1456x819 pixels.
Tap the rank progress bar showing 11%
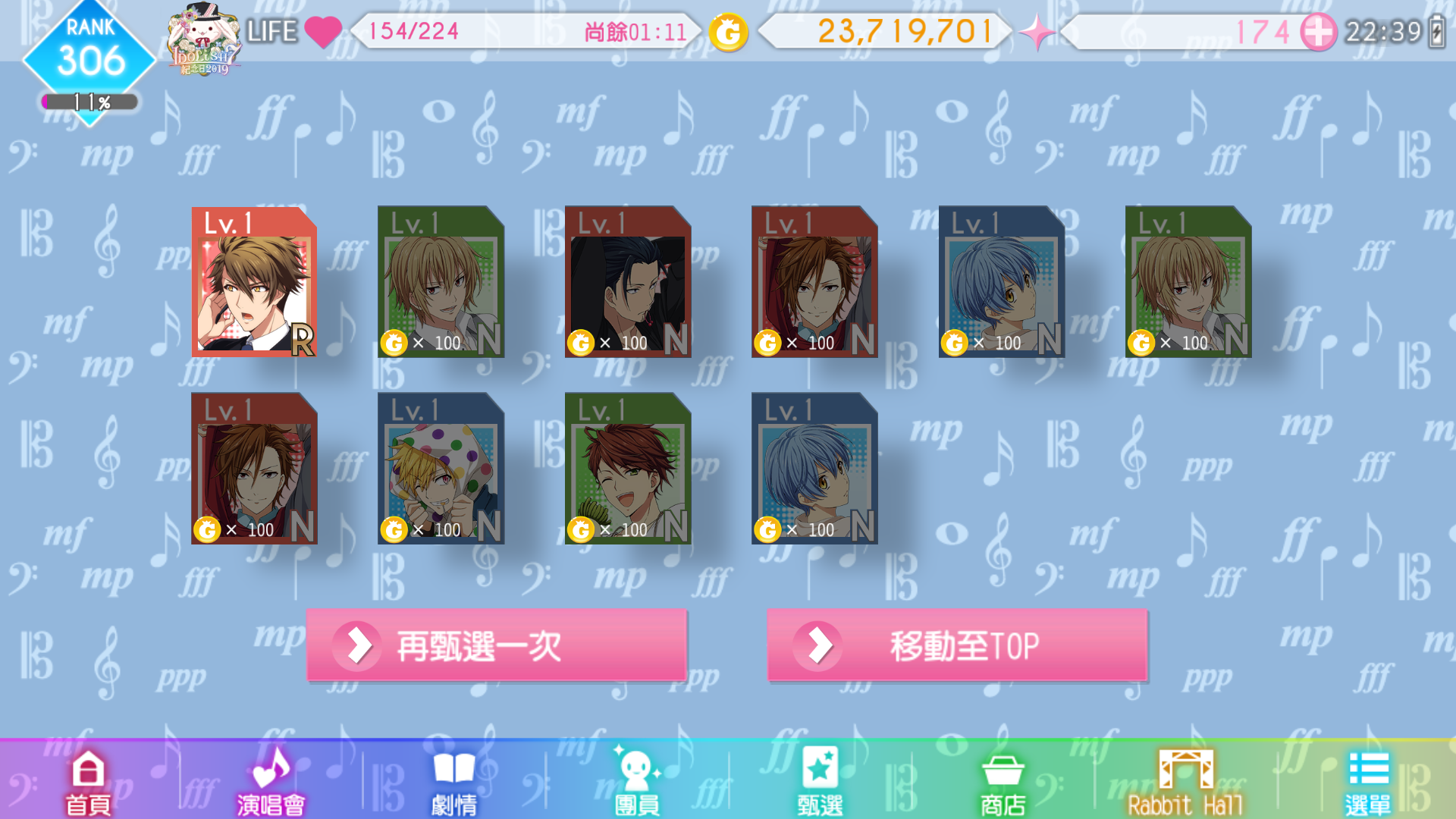[89, 102]
